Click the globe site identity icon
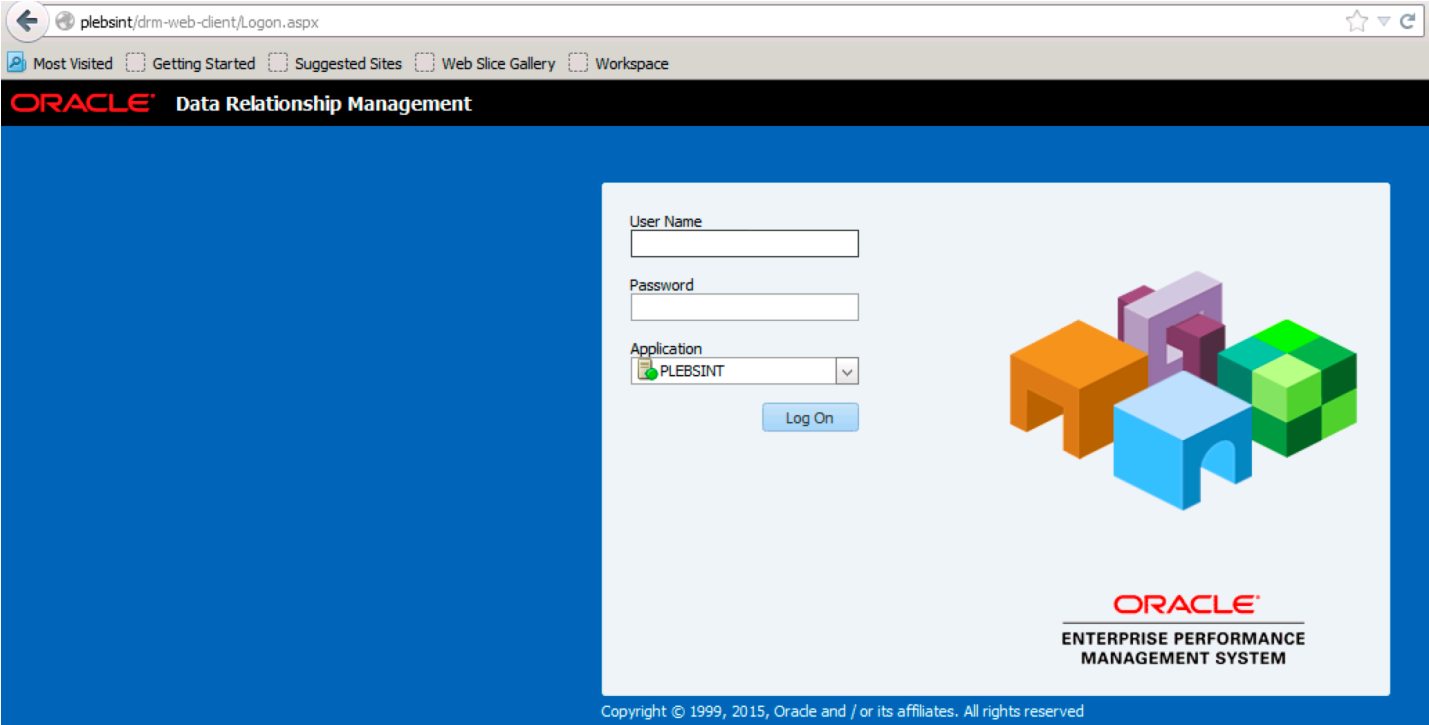This screenshot has height=725, width=1429. [x=65, y=21]
